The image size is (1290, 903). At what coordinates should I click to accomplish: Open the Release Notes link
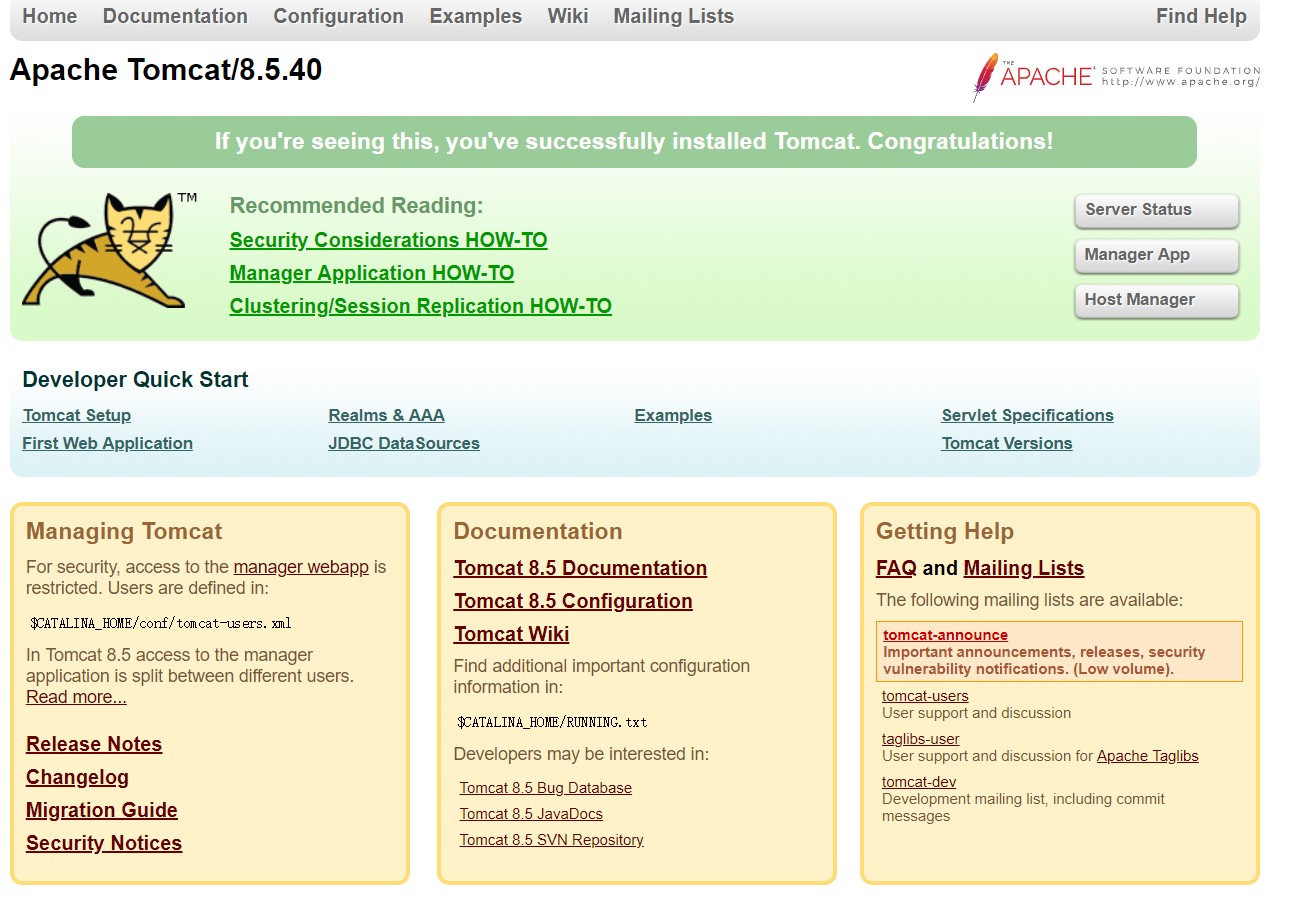pos(94,744)
